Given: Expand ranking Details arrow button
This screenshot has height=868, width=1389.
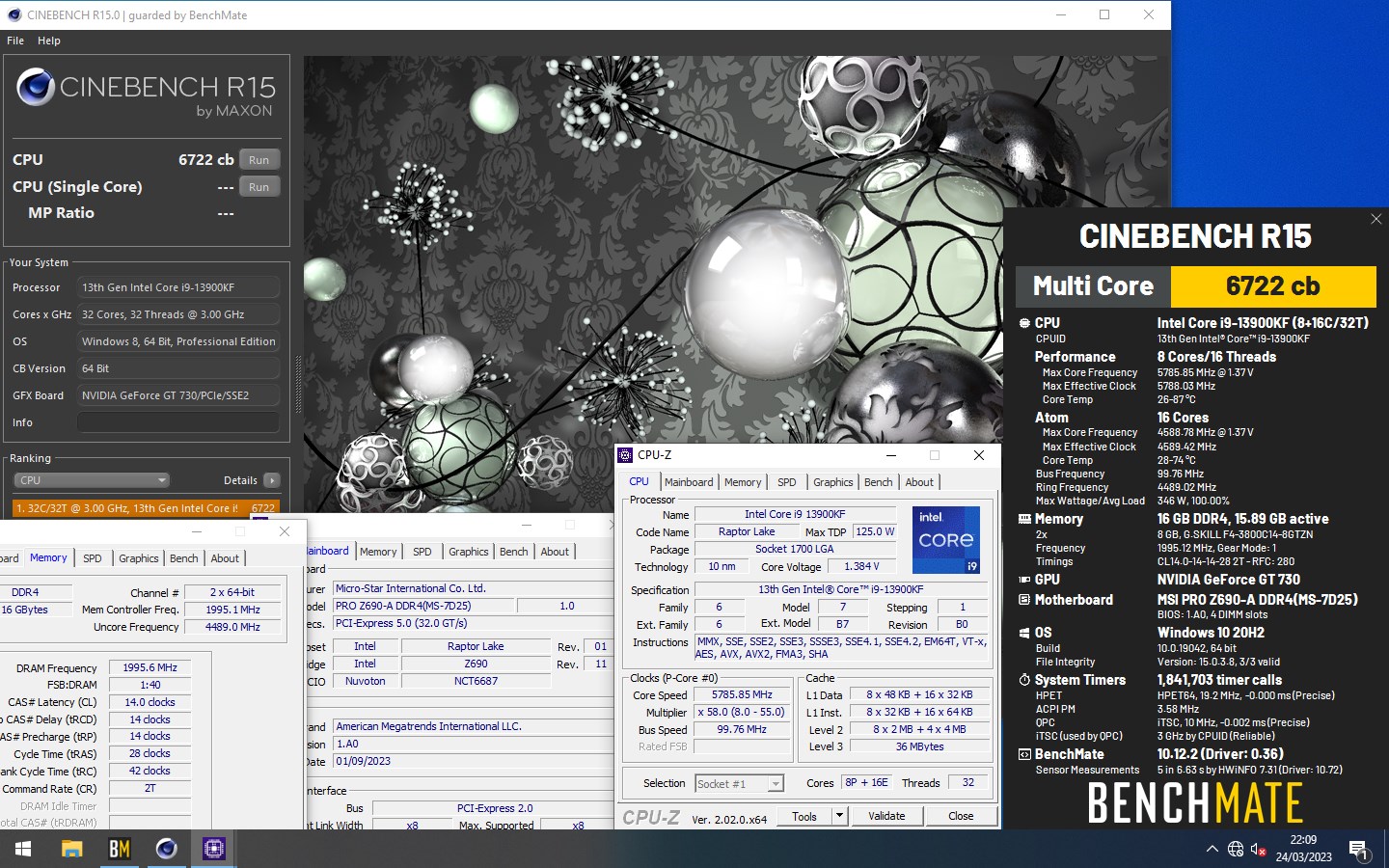Looking at the screenshot, I should tap(272, 480).
